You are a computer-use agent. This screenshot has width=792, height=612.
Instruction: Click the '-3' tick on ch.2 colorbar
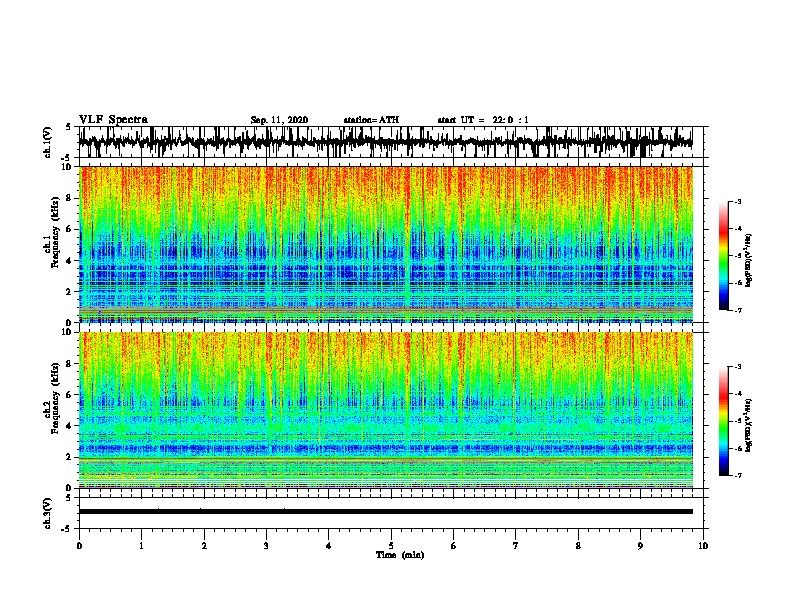click(x=737, y=367)
